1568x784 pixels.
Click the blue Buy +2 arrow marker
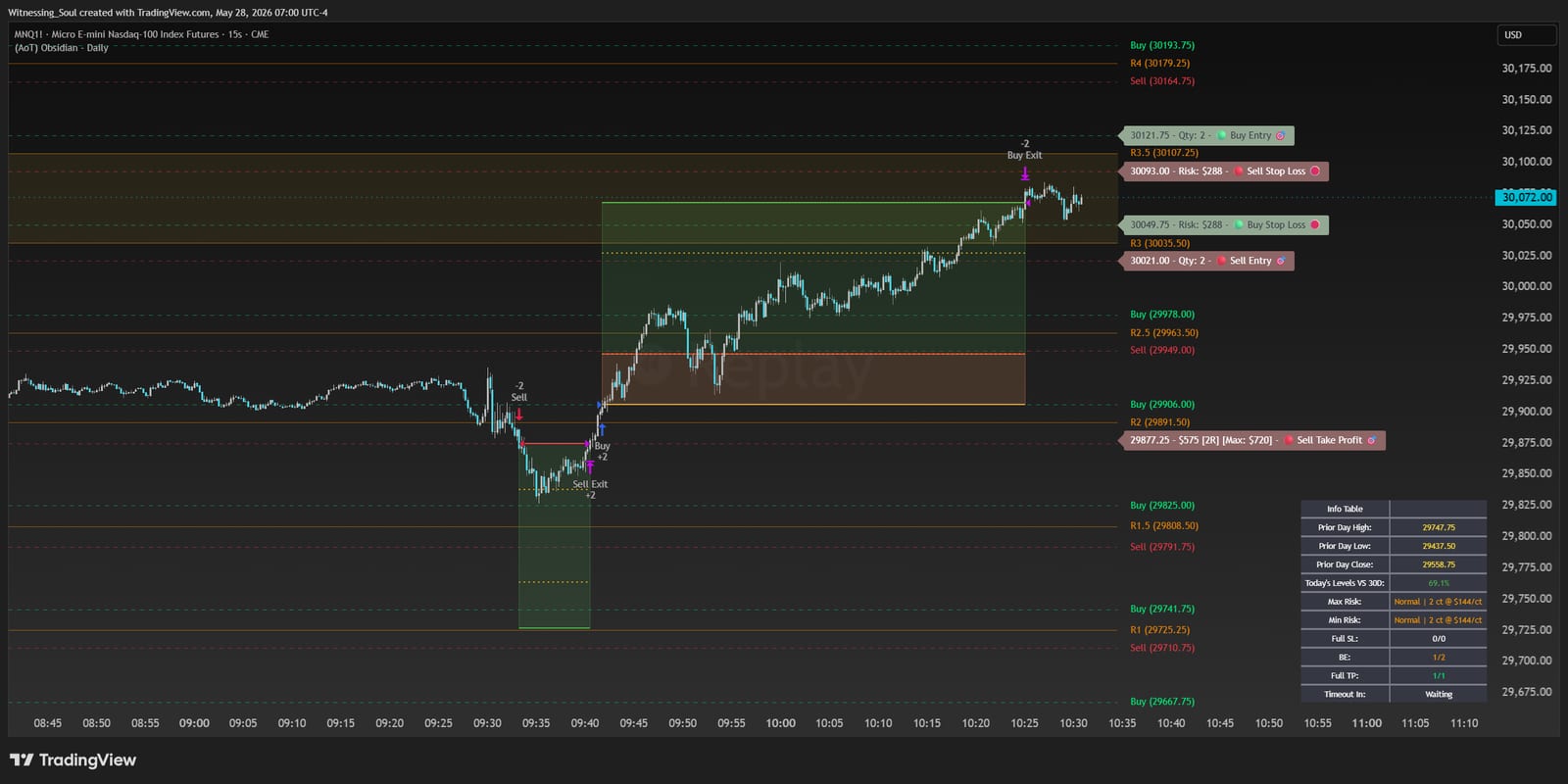pyautogui.click(x=602, y=429)
